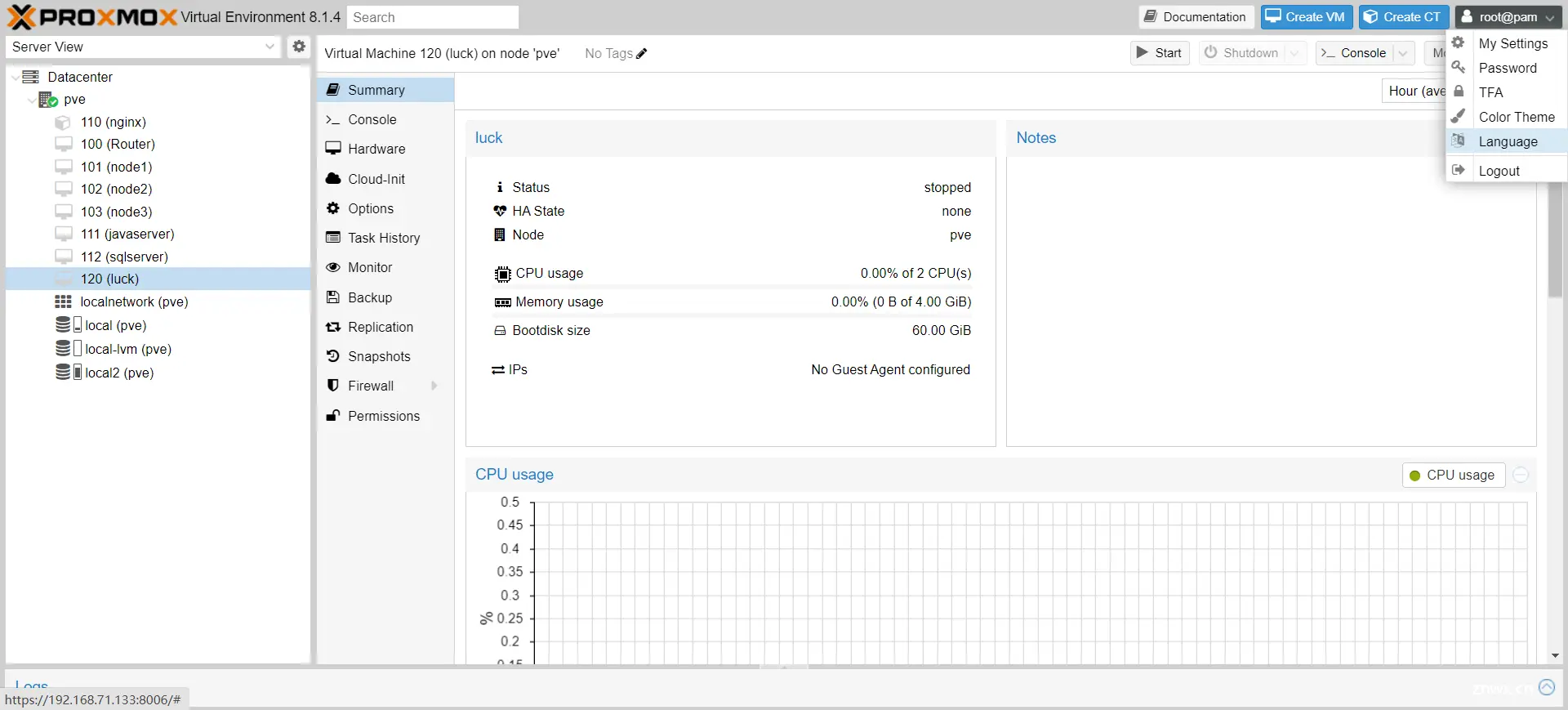1568x710 pixels.
Task: Click the Create CT button
Action: pyautogui.click(x=1404, y=17)
